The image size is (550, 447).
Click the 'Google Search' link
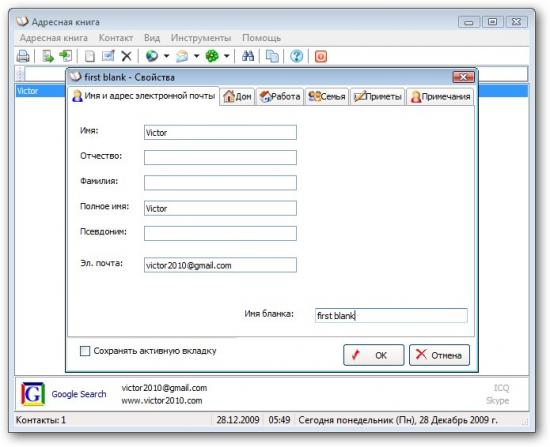79,394
